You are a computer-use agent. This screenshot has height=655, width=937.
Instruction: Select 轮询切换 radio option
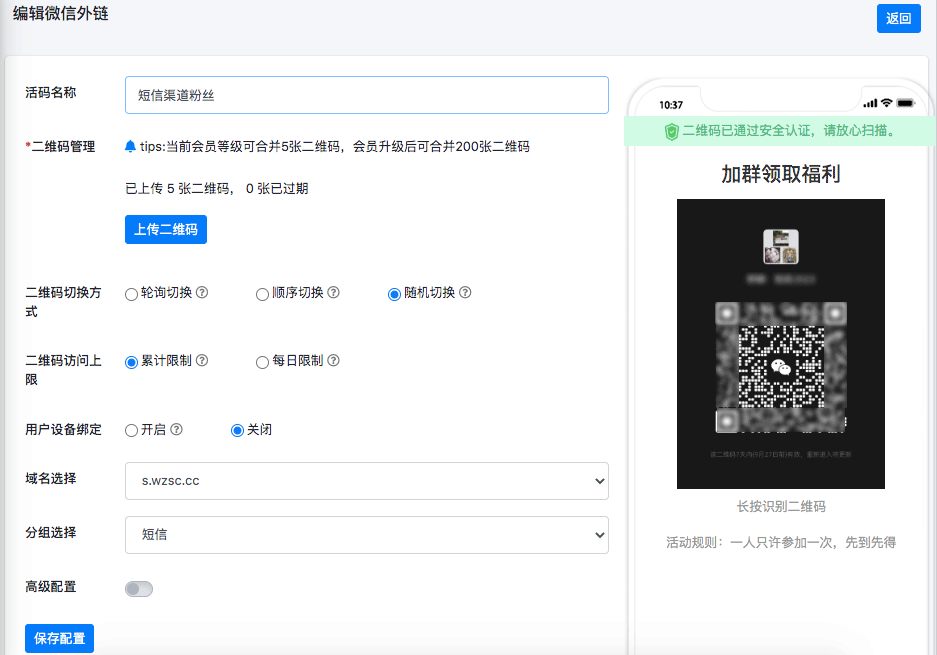131,294
